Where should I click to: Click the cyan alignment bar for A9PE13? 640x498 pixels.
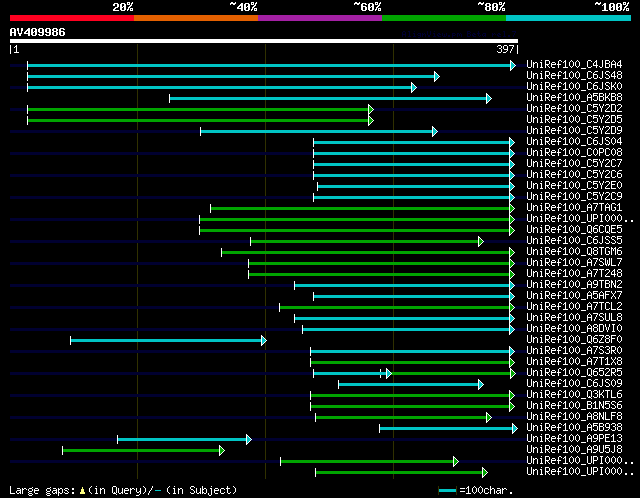point(184,440)
